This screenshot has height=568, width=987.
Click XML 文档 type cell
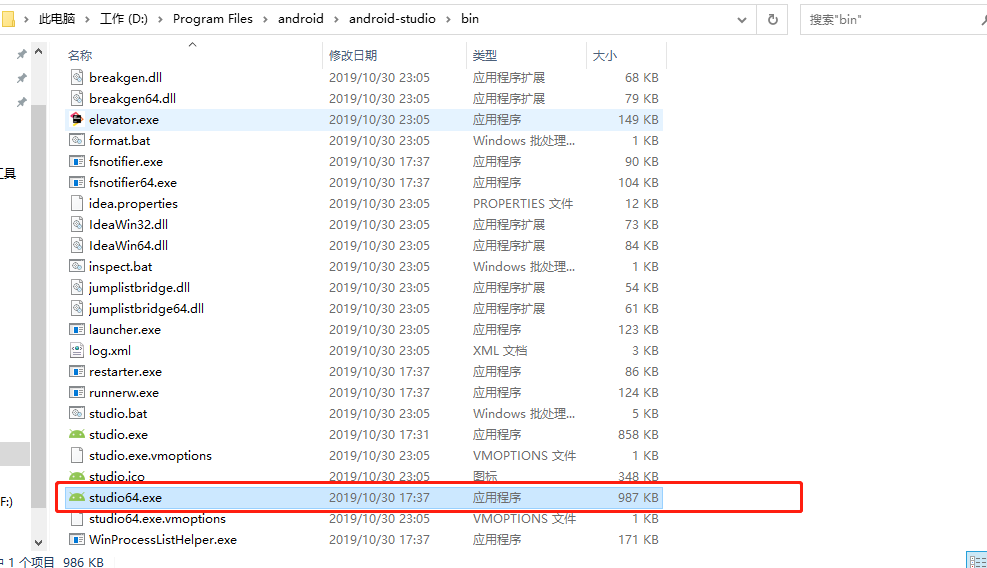pyautogui.click(x=500, y=350)
